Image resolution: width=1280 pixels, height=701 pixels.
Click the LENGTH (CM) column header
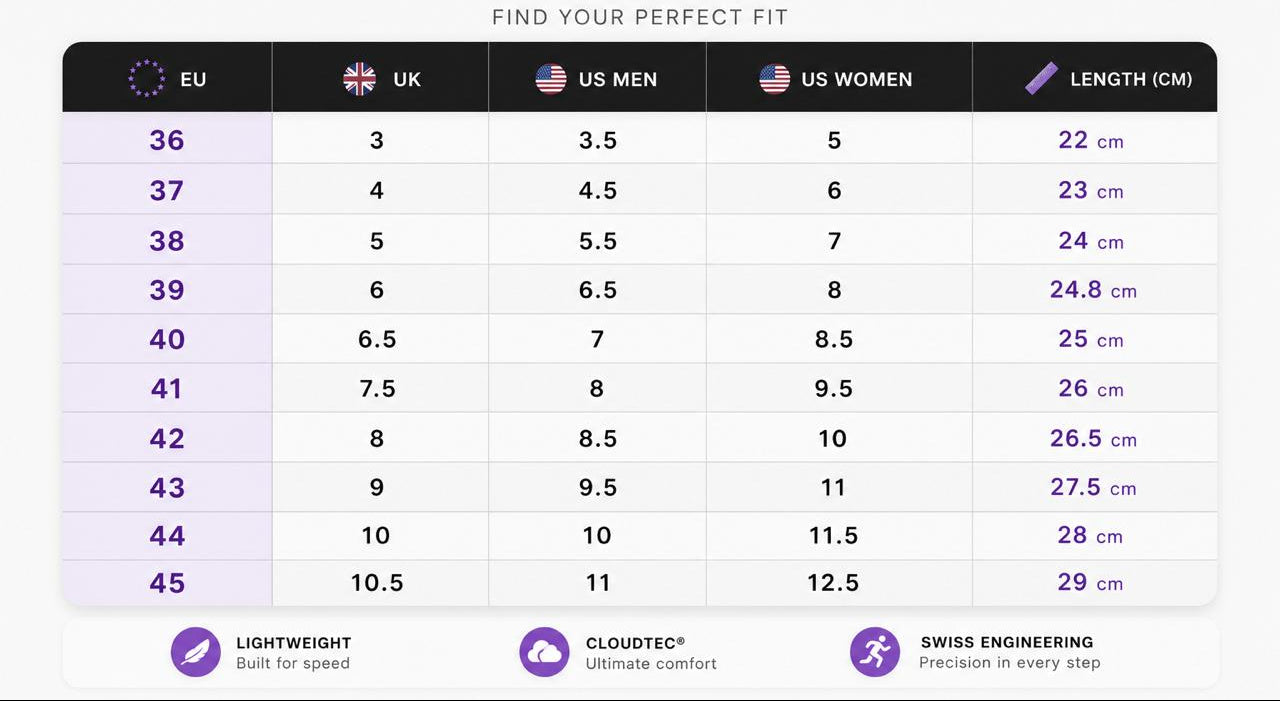(x=1095, y=78)
